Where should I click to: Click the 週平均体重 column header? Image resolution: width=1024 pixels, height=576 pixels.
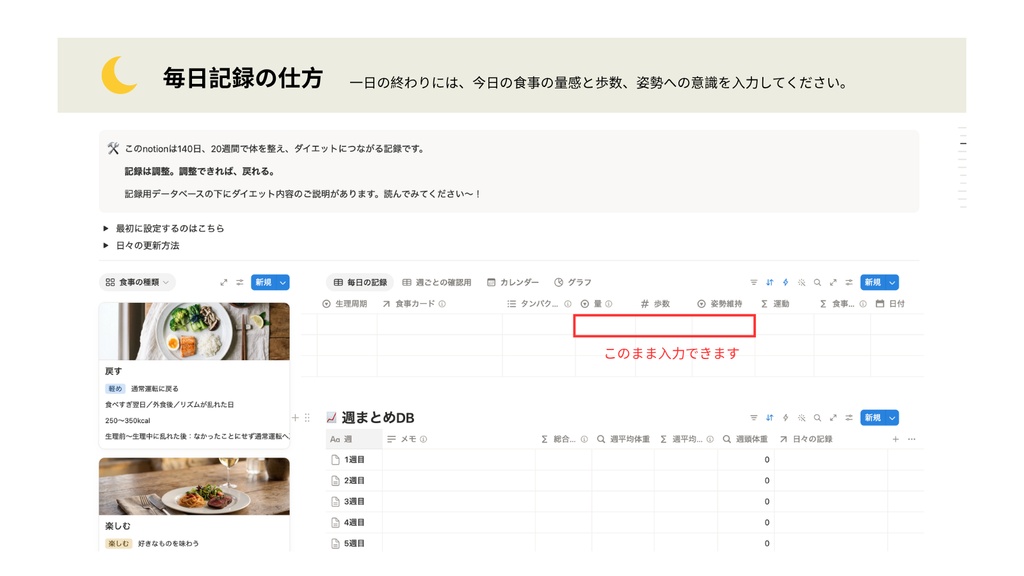(623, 439)
